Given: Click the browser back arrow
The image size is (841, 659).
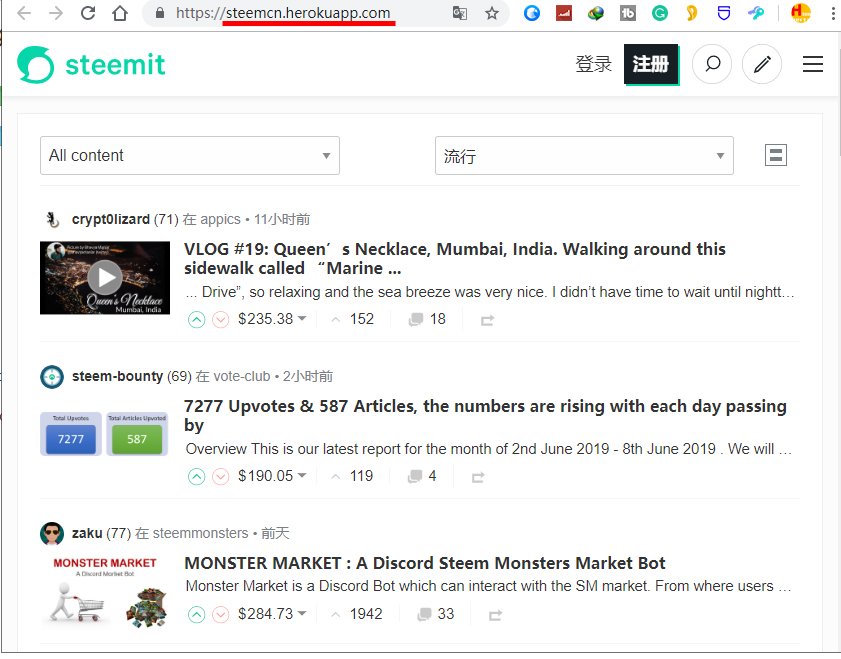Looking at the screenshot, I should pyautogui.click(x=24, y=13).
